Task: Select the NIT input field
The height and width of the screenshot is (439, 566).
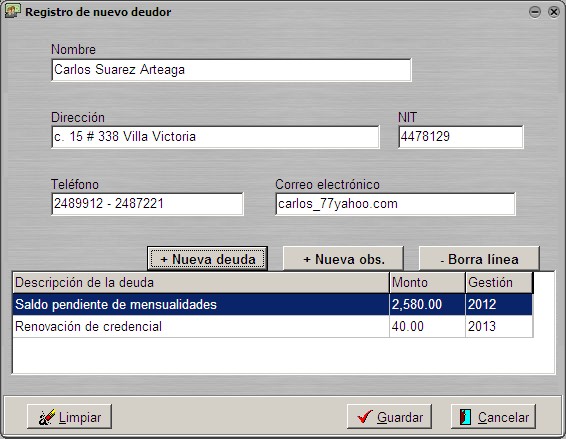Action: (461, 137)
